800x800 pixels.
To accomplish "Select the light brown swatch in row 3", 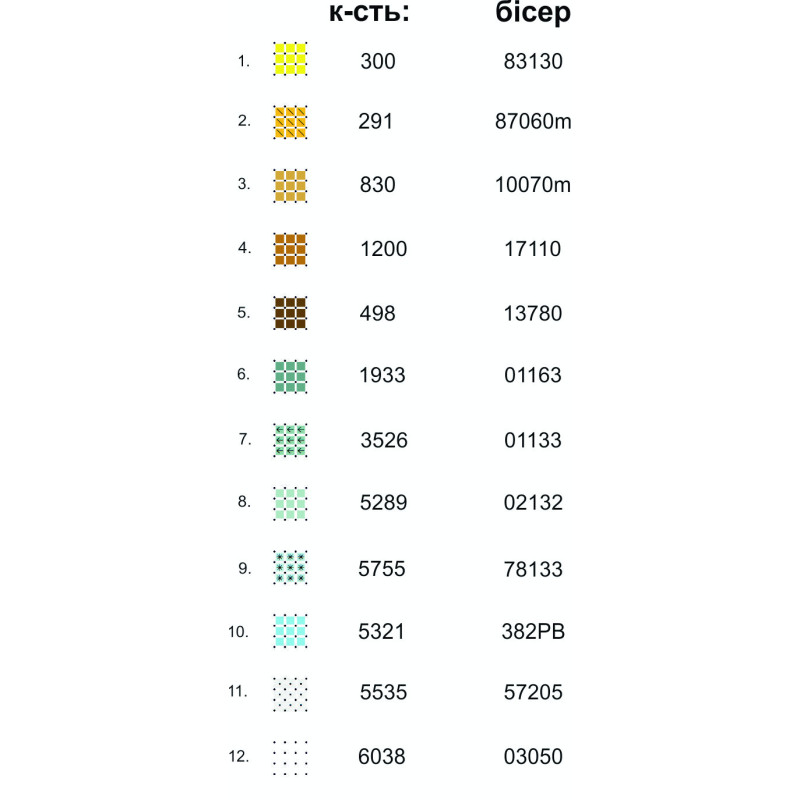I will coord(290,186).
